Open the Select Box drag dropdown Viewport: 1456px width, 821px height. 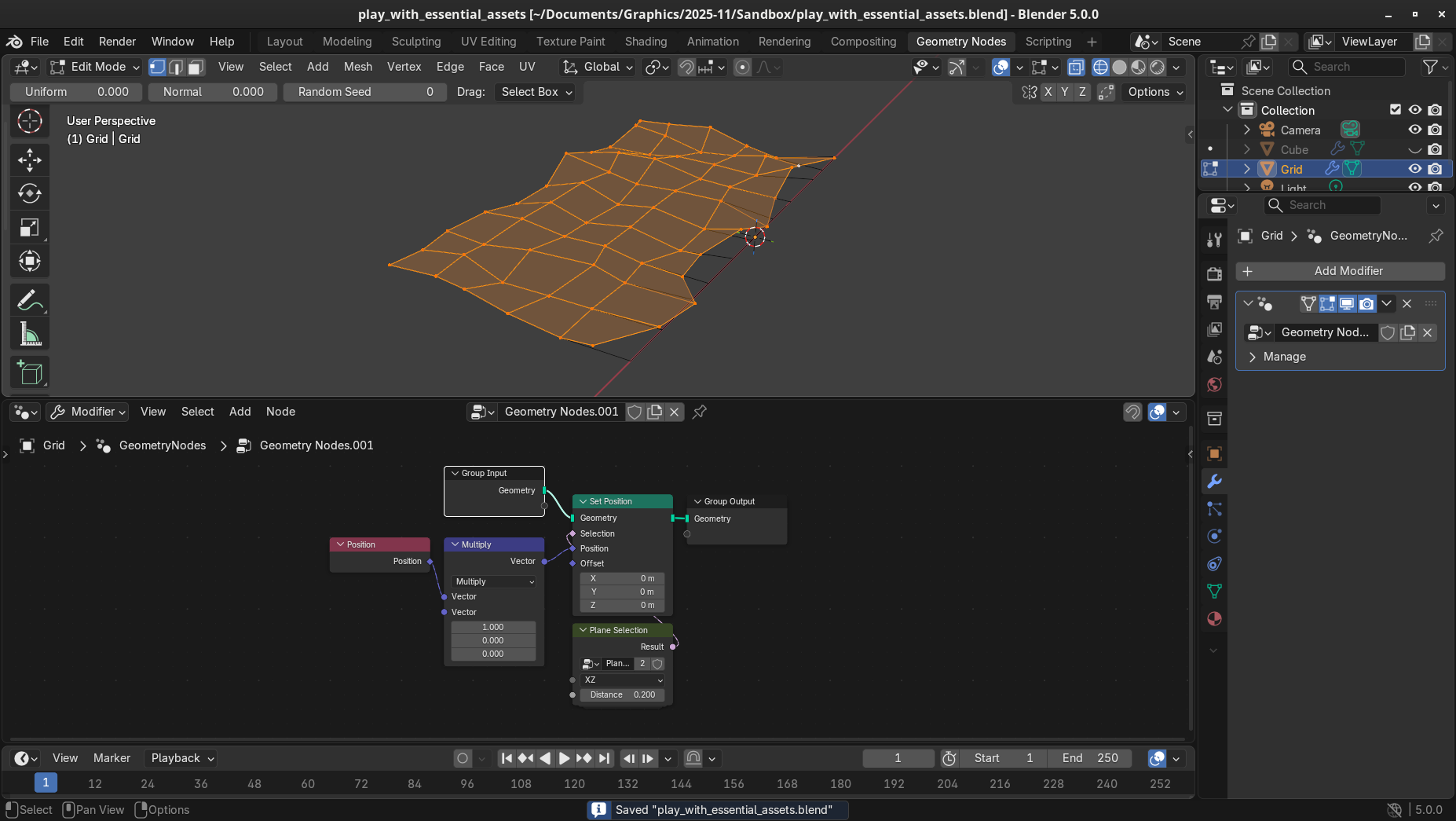[x=536, y=92]
